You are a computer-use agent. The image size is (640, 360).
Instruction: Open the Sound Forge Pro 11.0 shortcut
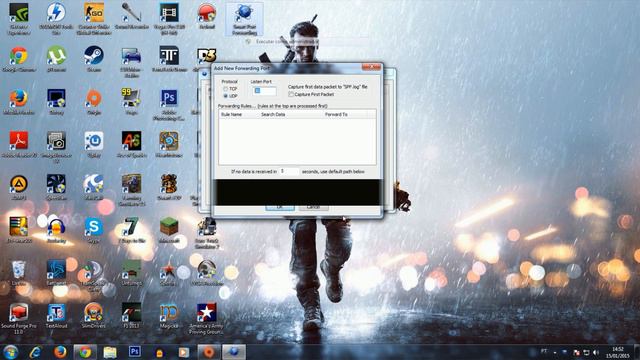(x=19, y=318)
